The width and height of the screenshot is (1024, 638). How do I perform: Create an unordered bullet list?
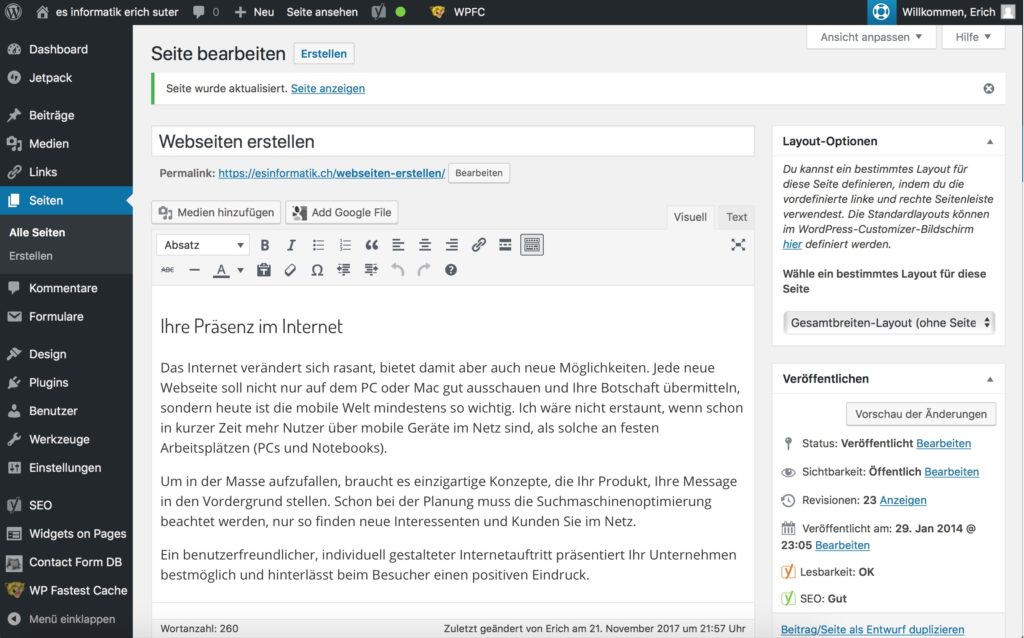coord(318,244)
